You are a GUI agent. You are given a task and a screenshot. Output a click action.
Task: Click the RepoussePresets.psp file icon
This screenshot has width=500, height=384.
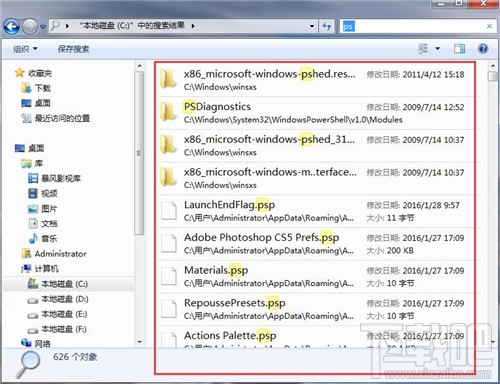169,309
